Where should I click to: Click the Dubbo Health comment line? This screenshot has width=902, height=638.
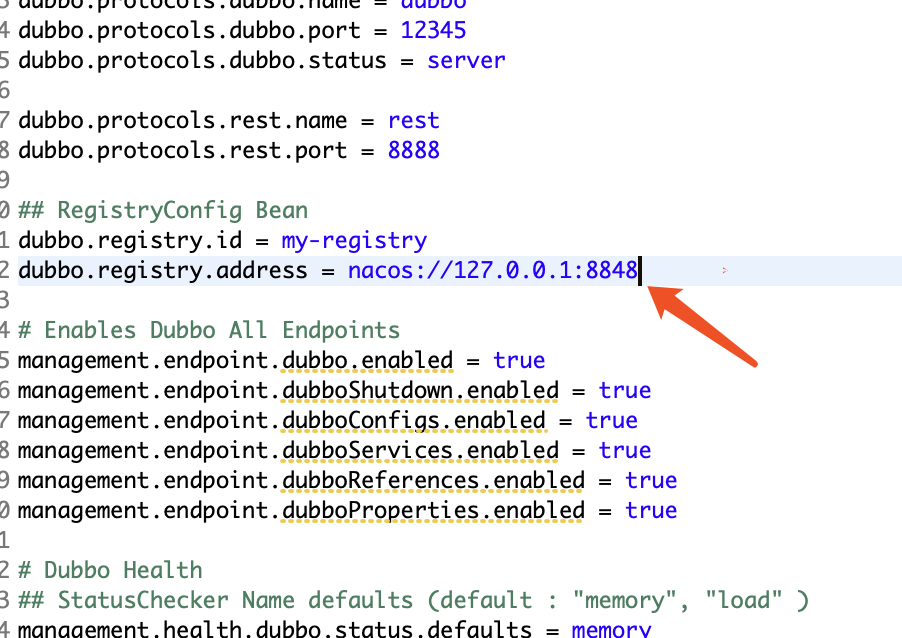coord(110,571)
